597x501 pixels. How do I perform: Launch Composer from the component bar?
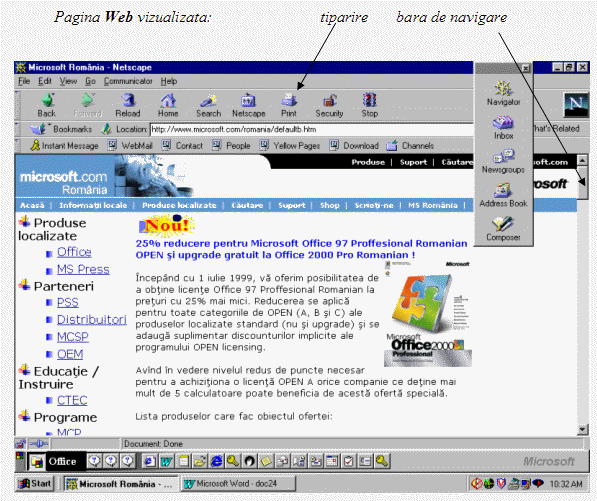[503, 229]
